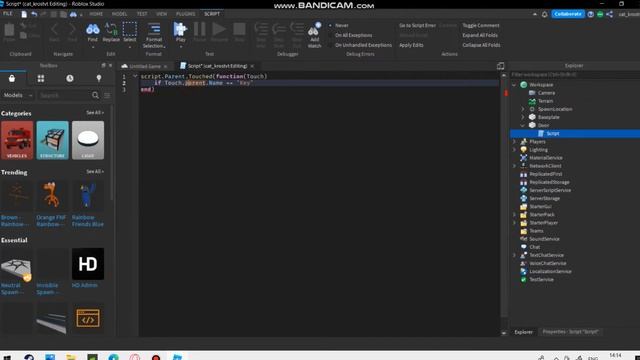Select the Structure category thumbnail

tap(52, 140)
